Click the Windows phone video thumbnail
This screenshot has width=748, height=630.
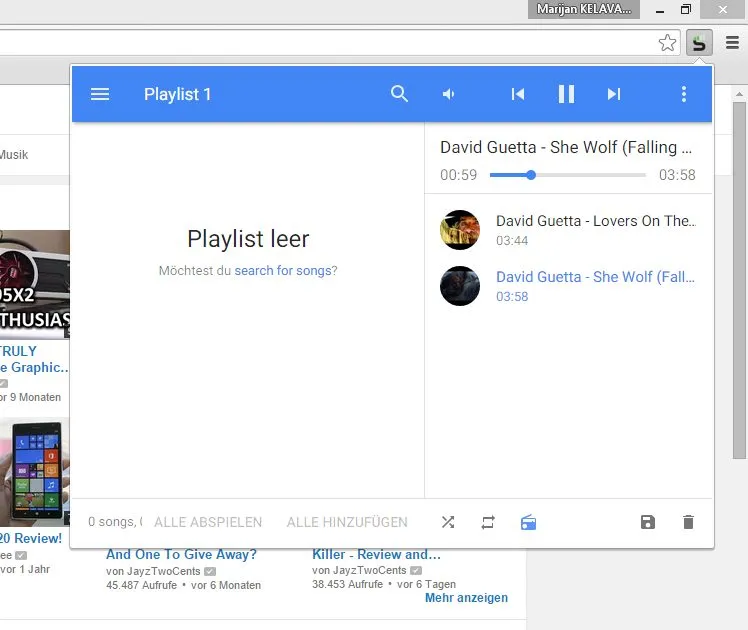[34, 472]
